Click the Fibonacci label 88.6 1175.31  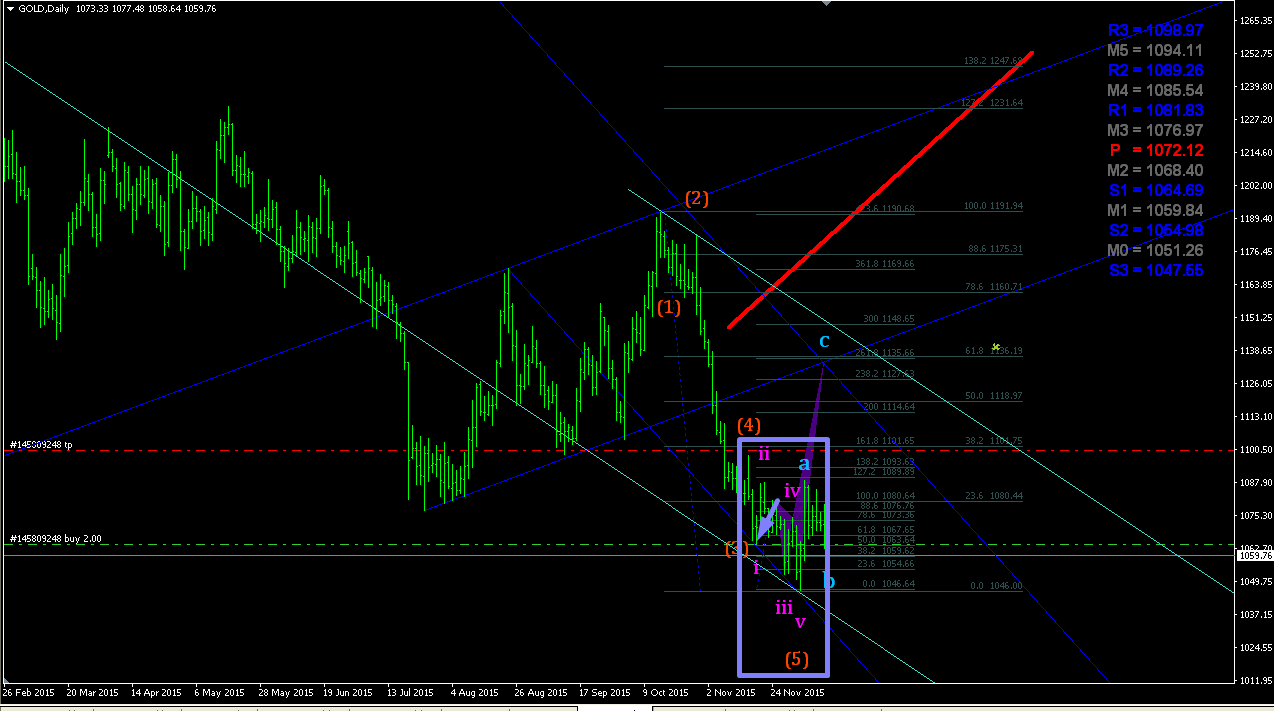point(995,248)
